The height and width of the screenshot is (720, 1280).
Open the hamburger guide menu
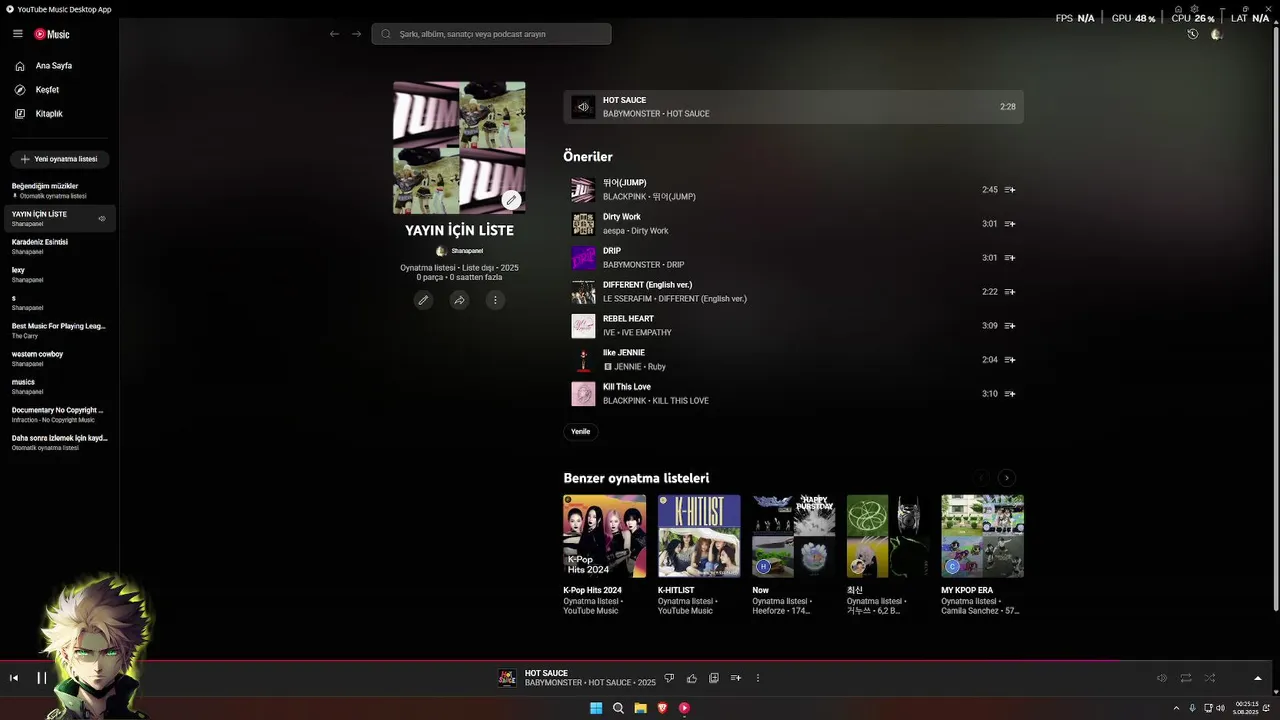coord(18,34)
